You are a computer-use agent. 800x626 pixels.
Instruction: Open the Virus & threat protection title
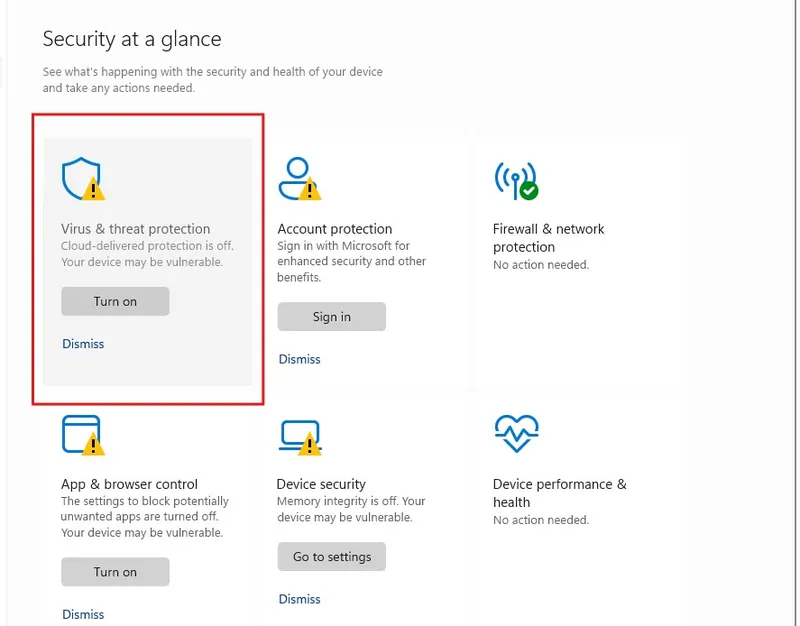pos(136,229)
